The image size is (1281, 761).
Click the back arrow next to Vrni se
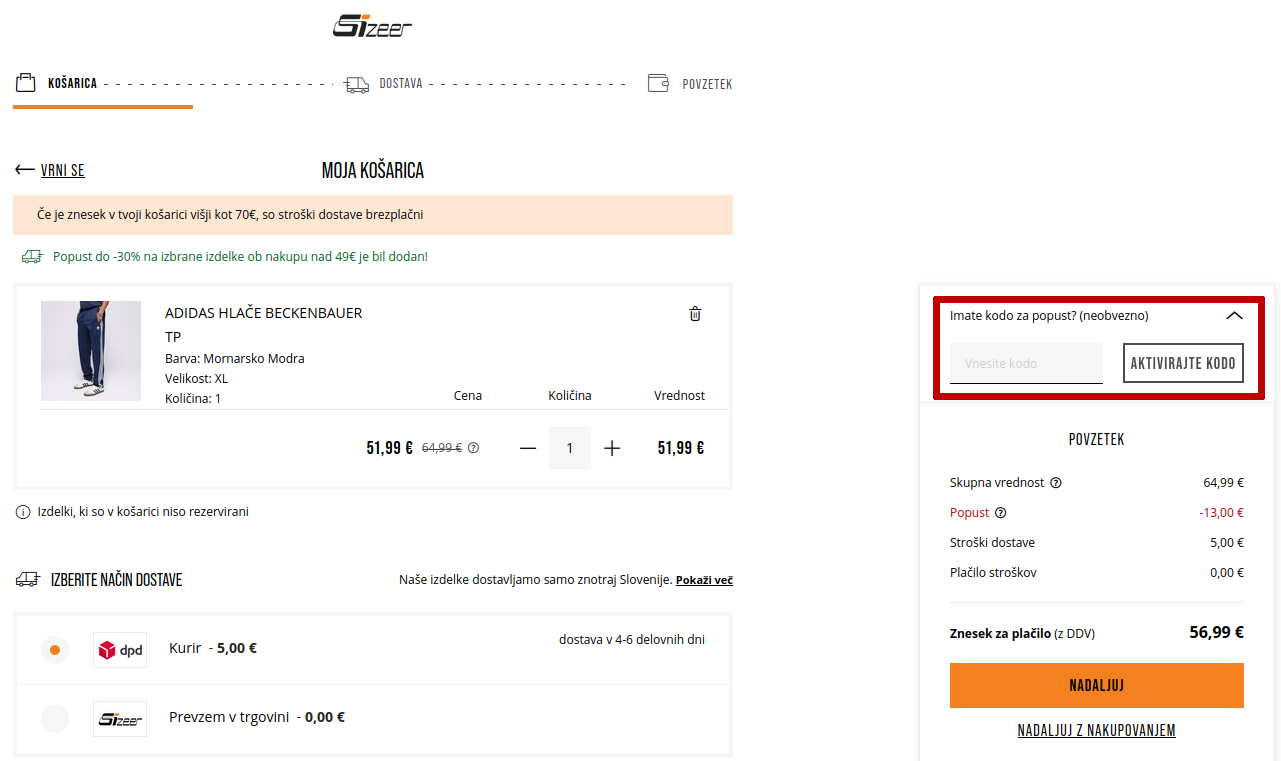point(25,170)
